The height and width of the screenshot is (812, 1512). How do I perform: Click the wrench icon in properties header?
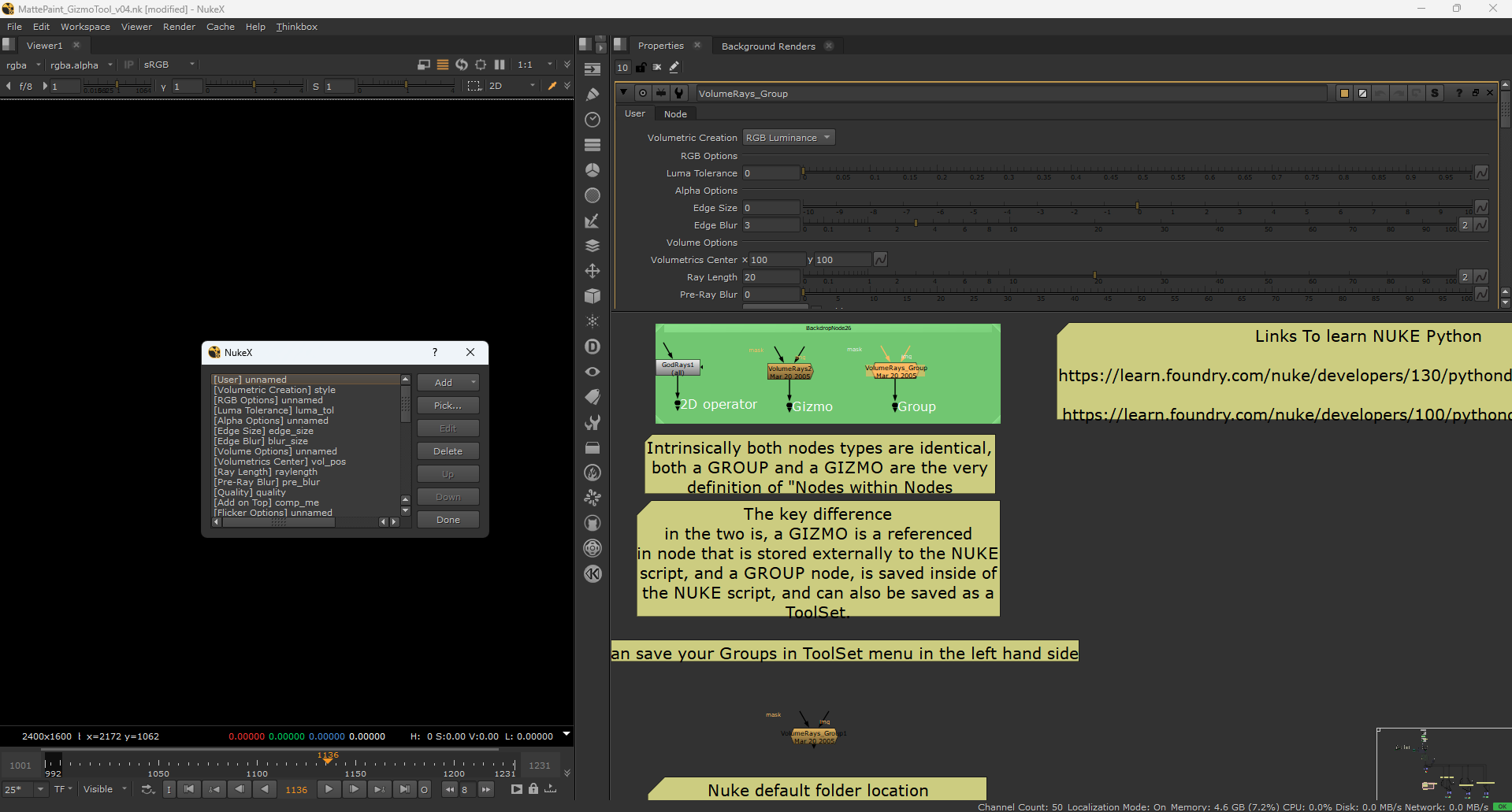point(678,93)
